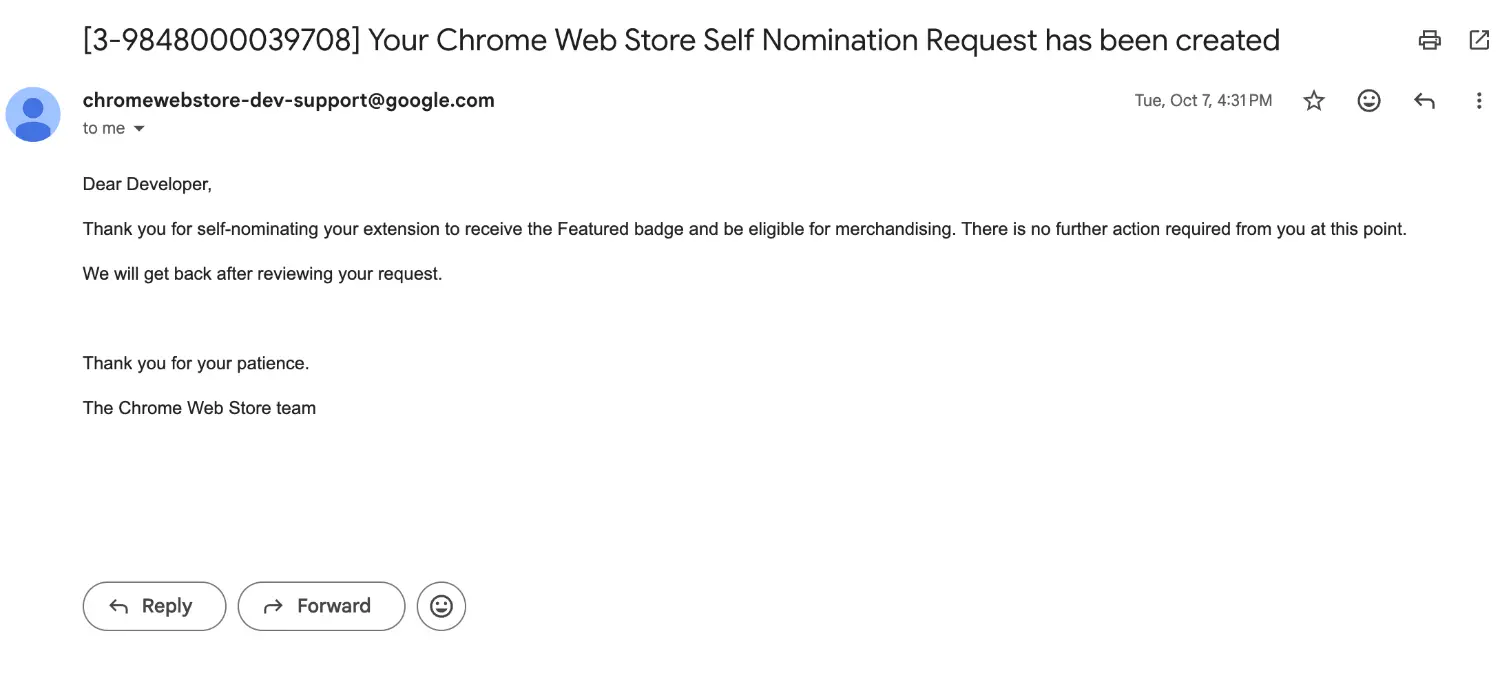The image size is (1500, 700).
Task: Click the sender address chromewebstore-dev-support@google.com
Action: pos(288,100)
